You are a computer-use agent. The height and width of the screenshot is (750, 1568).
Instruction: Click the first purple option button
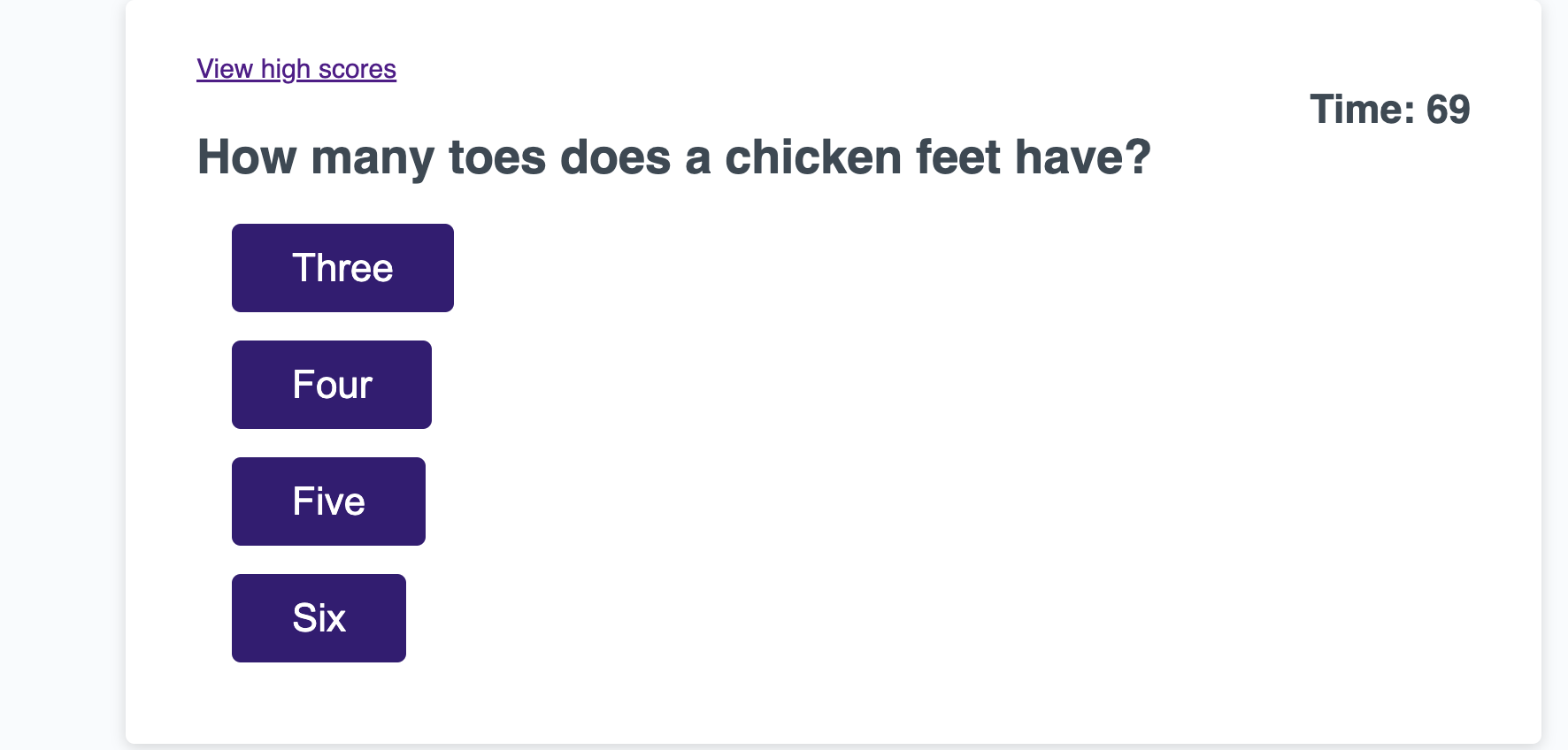point(342,267)
